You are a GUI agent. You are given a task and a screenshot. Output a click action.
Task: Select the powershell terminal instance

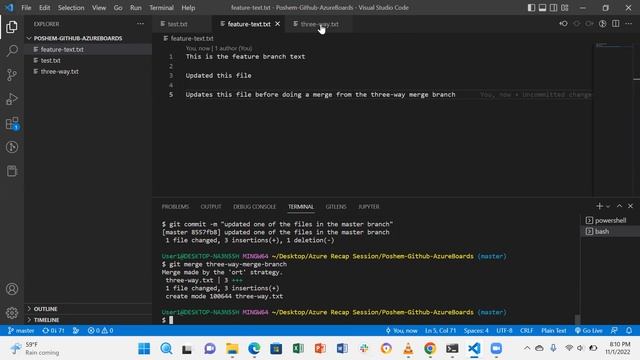[610, 220]
